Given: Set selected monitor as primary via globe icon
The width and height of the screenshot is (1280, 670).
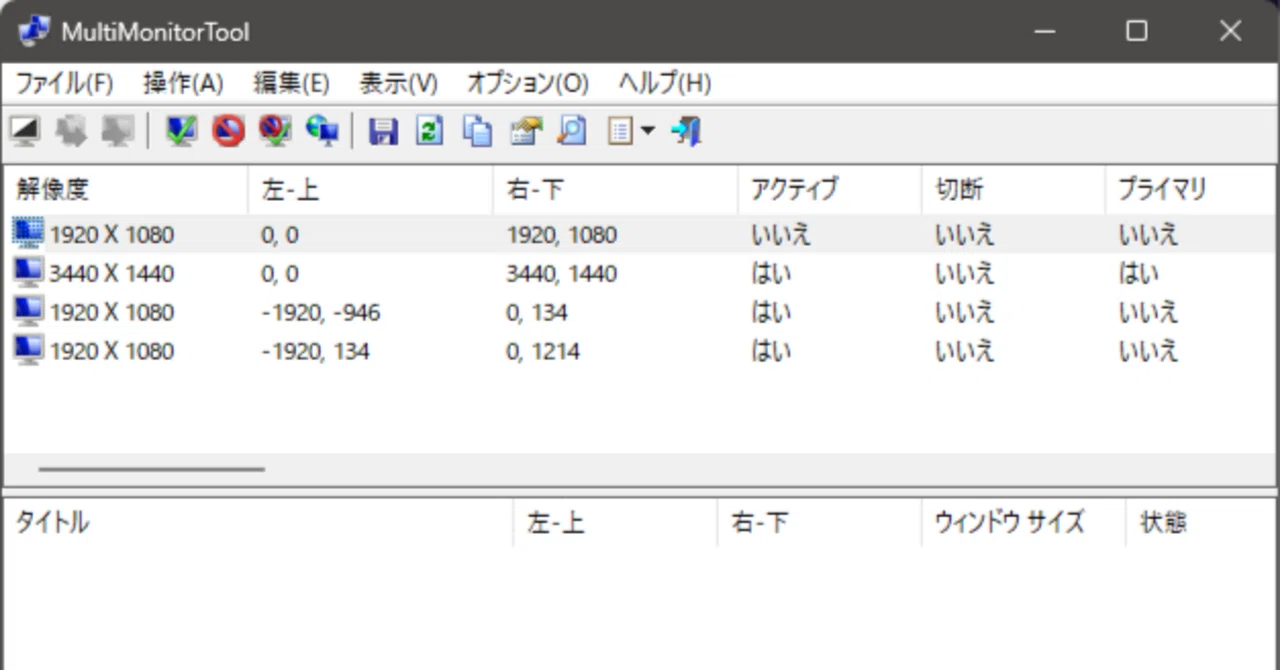Looking at the screenshot, I should (322, 131).
